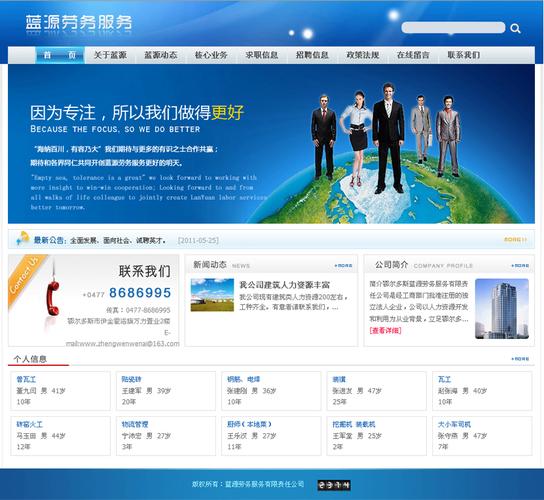Open the 在线留言 menu item
Screen dimensions: 544x500
pos(413,55)
